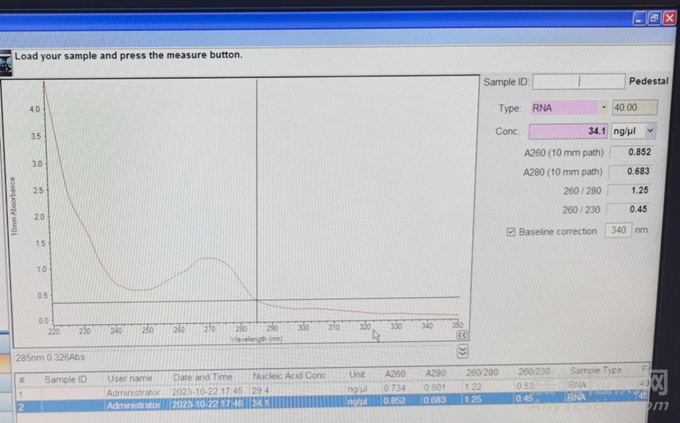Collapse graph using double-arrow icon at bottom right
680x423 pixels.
click(462, 351)
